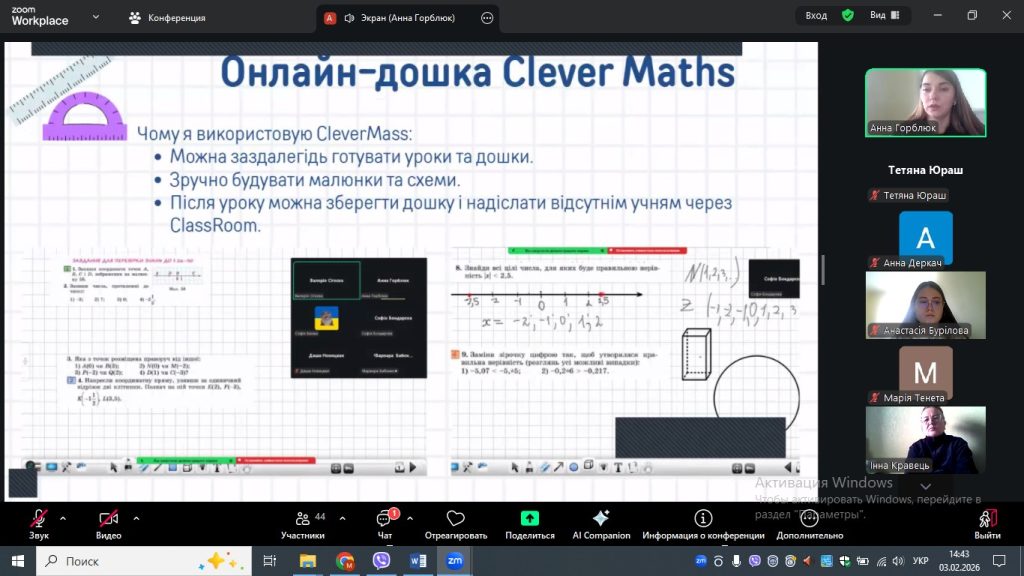Open Информация о конференции info

[703, 520]
